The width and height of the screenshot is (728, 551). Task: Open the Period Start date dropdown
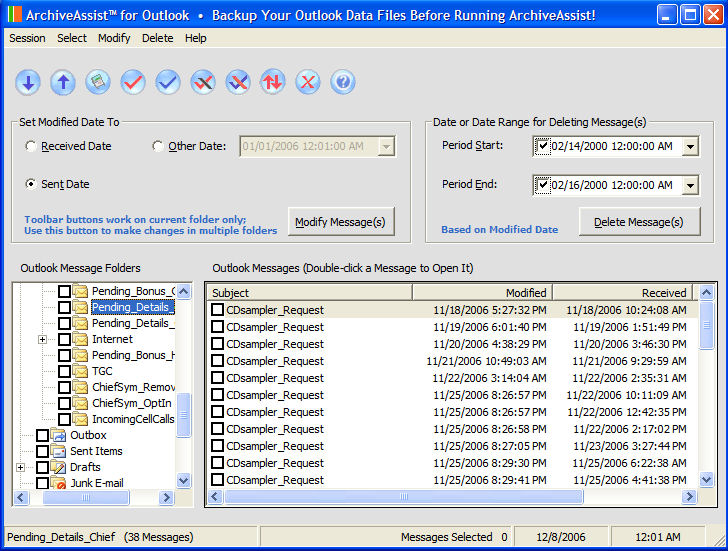pos(690,147)
